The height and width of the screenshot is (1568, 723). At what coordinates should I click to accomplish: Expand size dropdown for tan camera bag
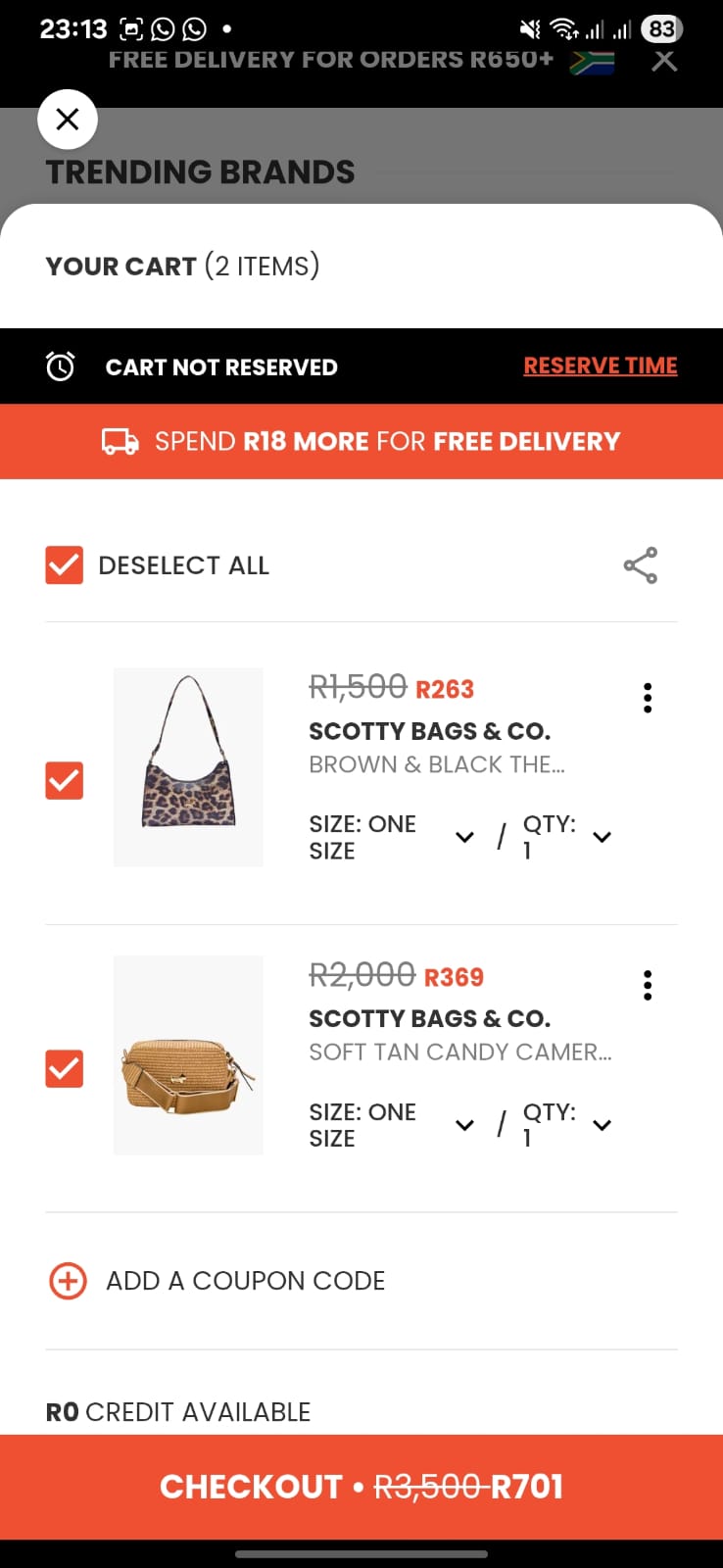465,1125
